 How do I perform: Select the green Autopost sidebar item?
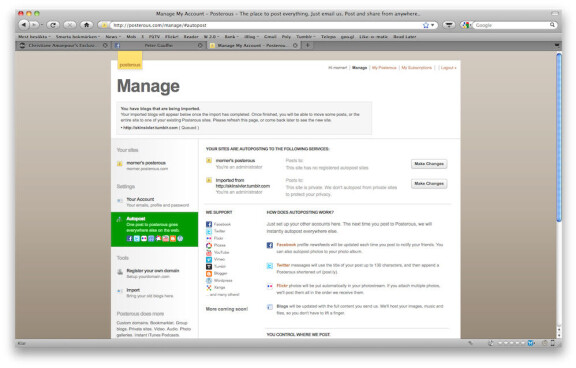[x=154, y=229]
